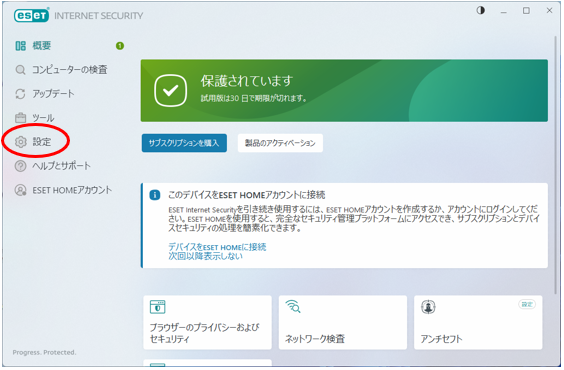Screen dimensions: 564x370
Task: Click the 設定 badge on アンチセフト tile
Action: click(527, 305)
